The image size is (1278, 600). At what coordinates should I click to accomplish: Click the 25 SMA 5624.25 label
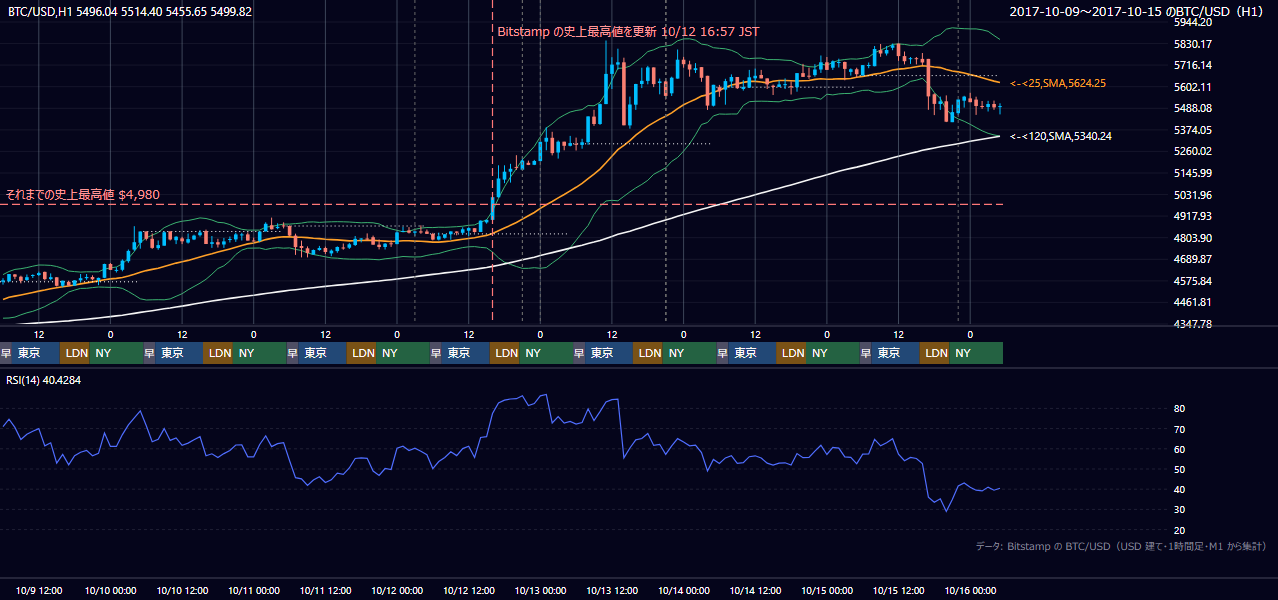(1058, 83)
